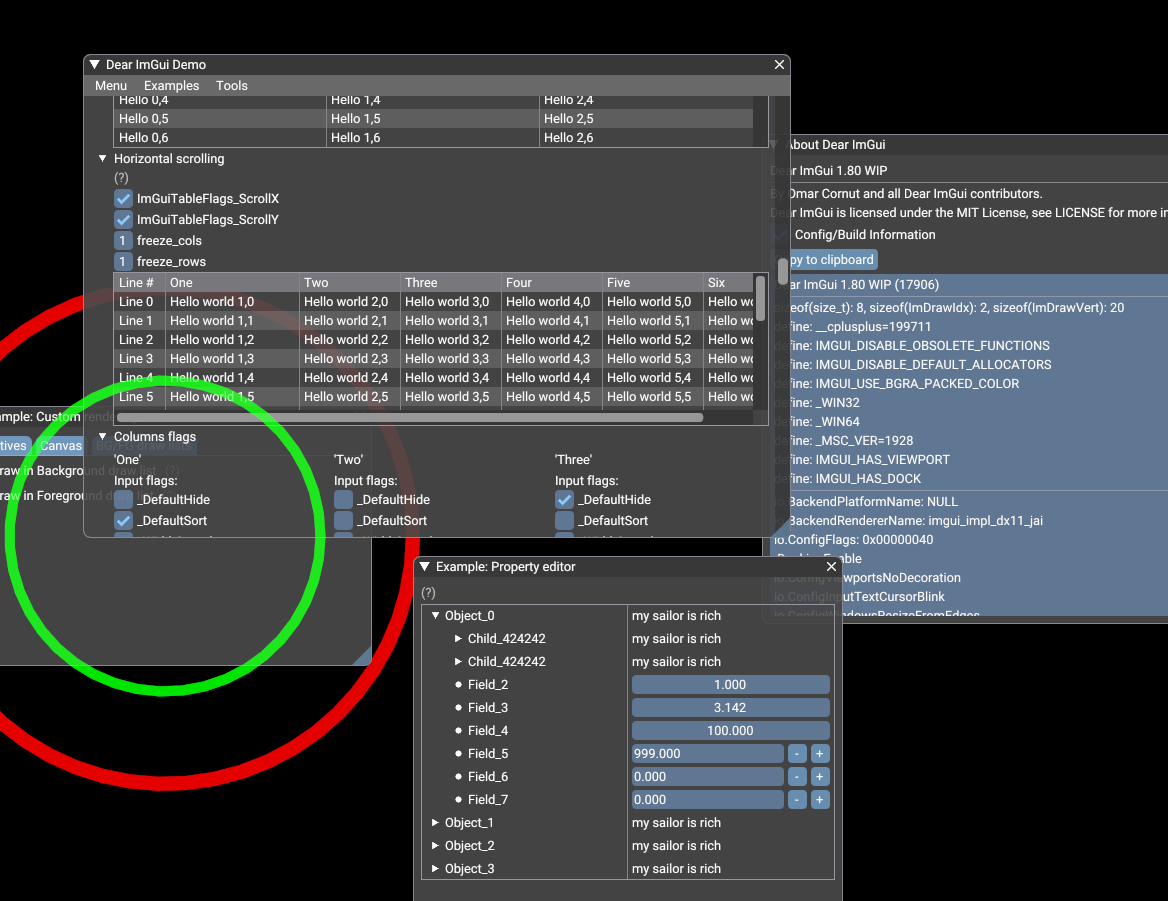Image resolution: width=1168 pixels, height=901 pixels.
Task: Select cell 'Hello world 4,1'
Action: 548,321
